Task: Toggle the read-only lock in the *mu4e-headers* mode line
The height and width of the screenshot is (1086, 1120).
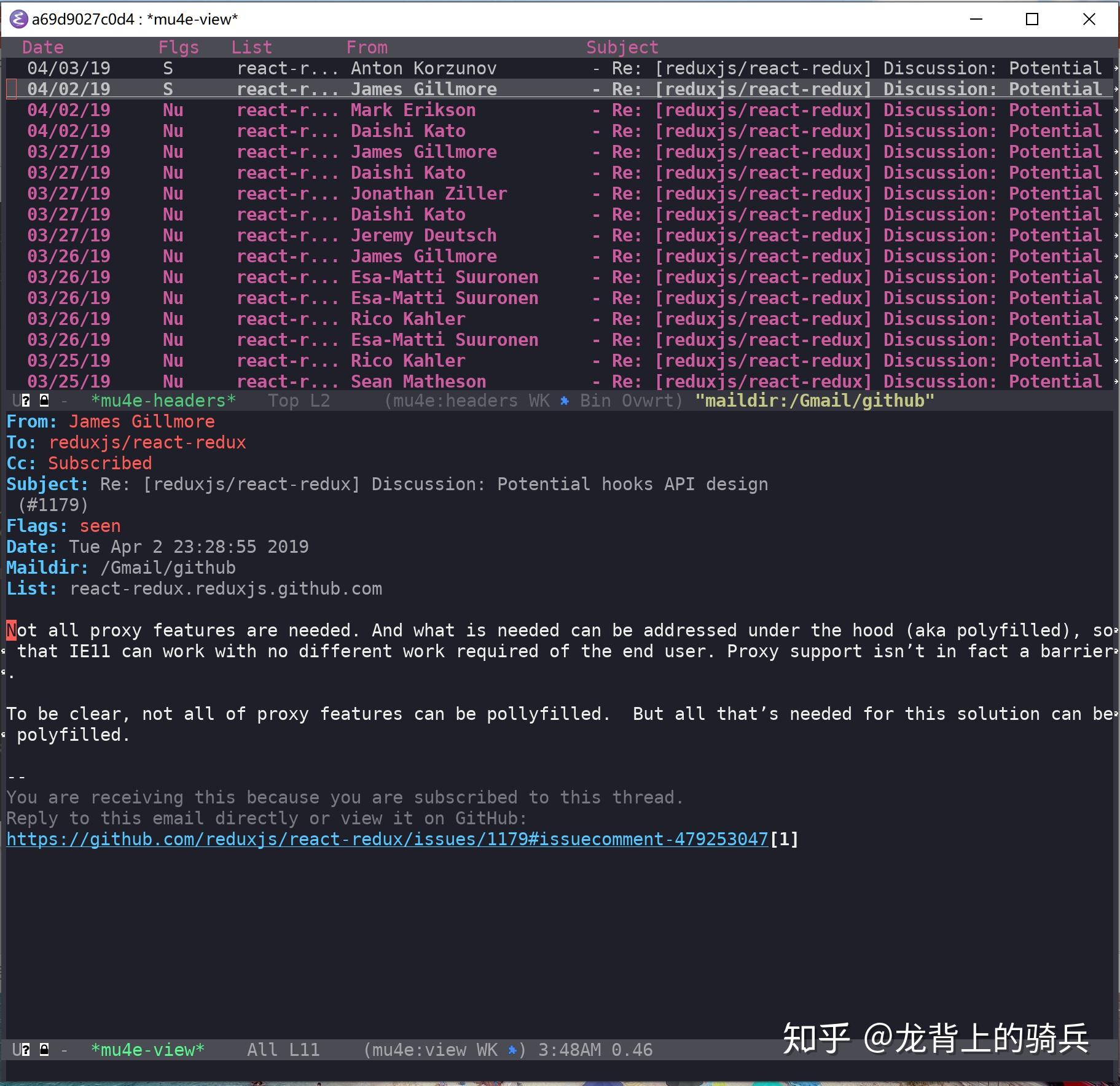Action: [43, 400]
